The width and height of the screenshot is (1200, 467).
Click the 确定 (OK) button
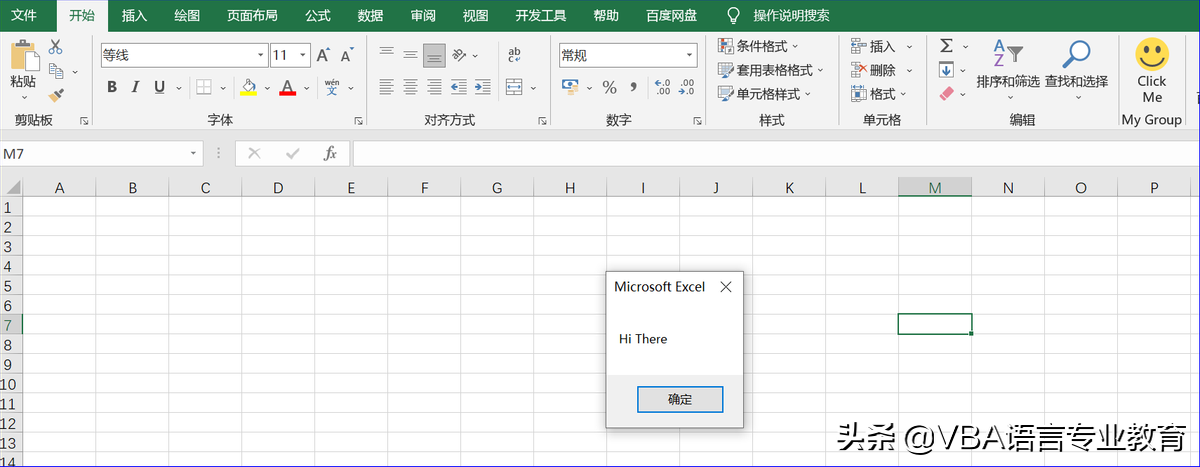680,399
